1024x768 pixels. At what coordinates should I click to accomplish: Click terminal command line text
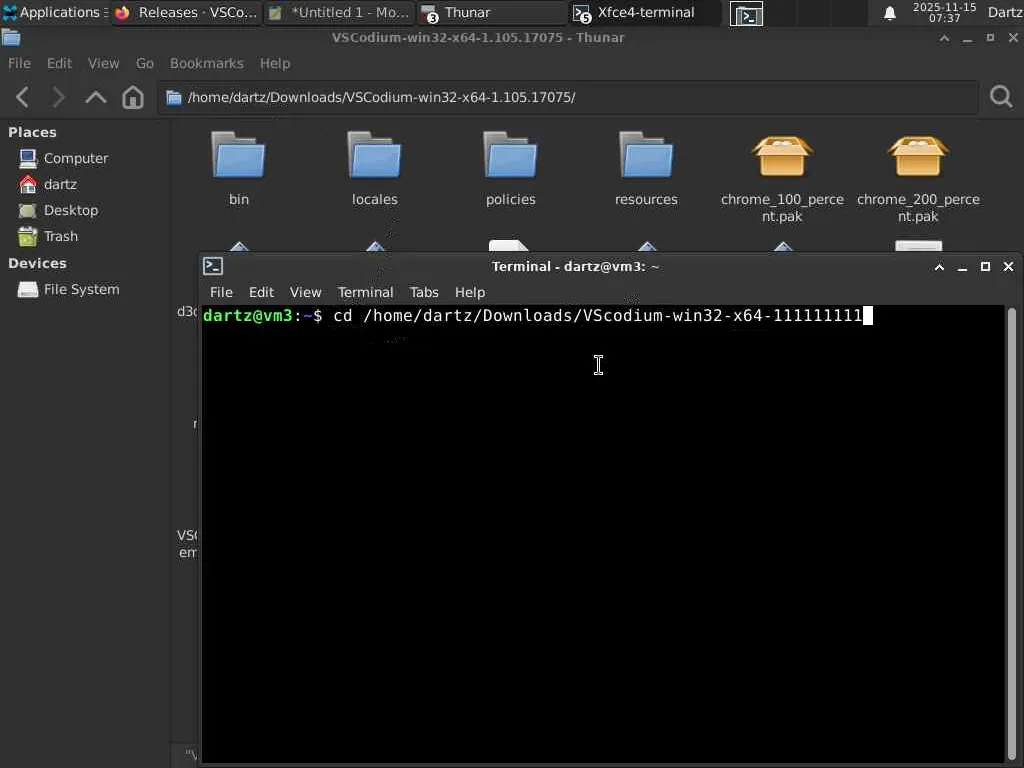598,316
